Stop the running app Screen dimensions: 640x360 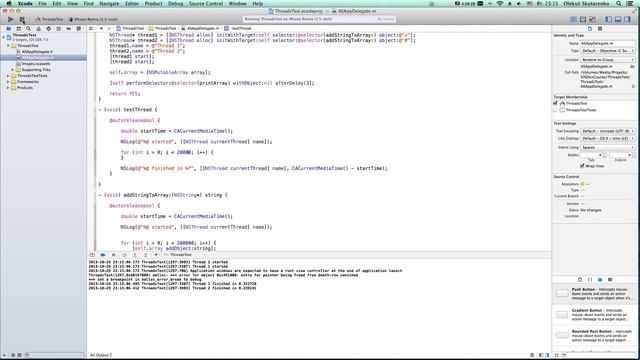pos(22,19)
